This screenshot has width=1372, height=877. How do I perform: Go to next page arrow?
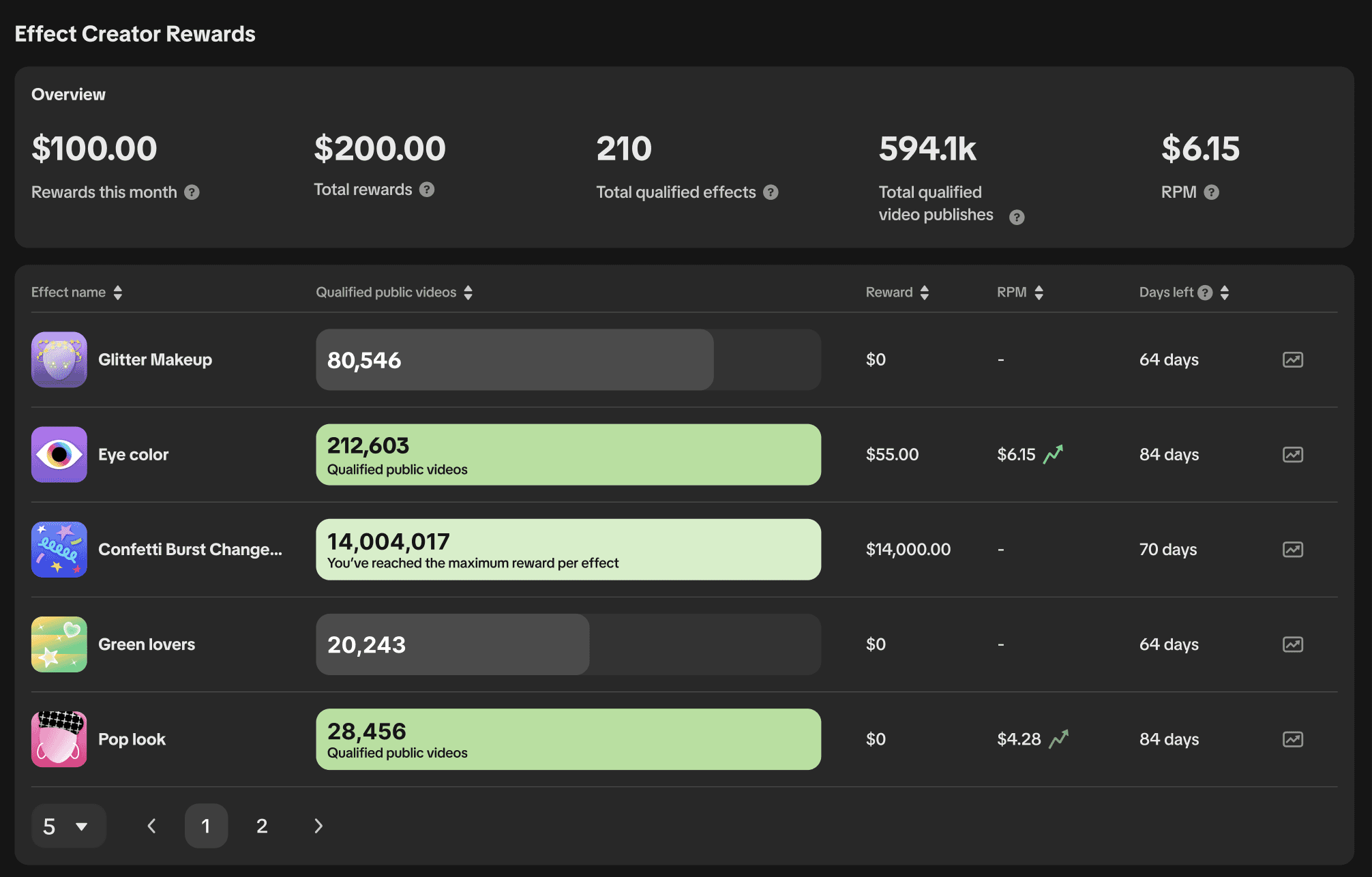click(318, 826)
